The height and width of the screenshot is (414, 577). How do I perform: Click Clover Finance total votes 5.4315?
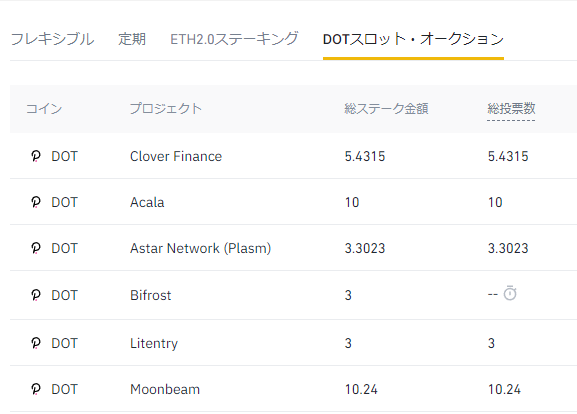[508, 156]
